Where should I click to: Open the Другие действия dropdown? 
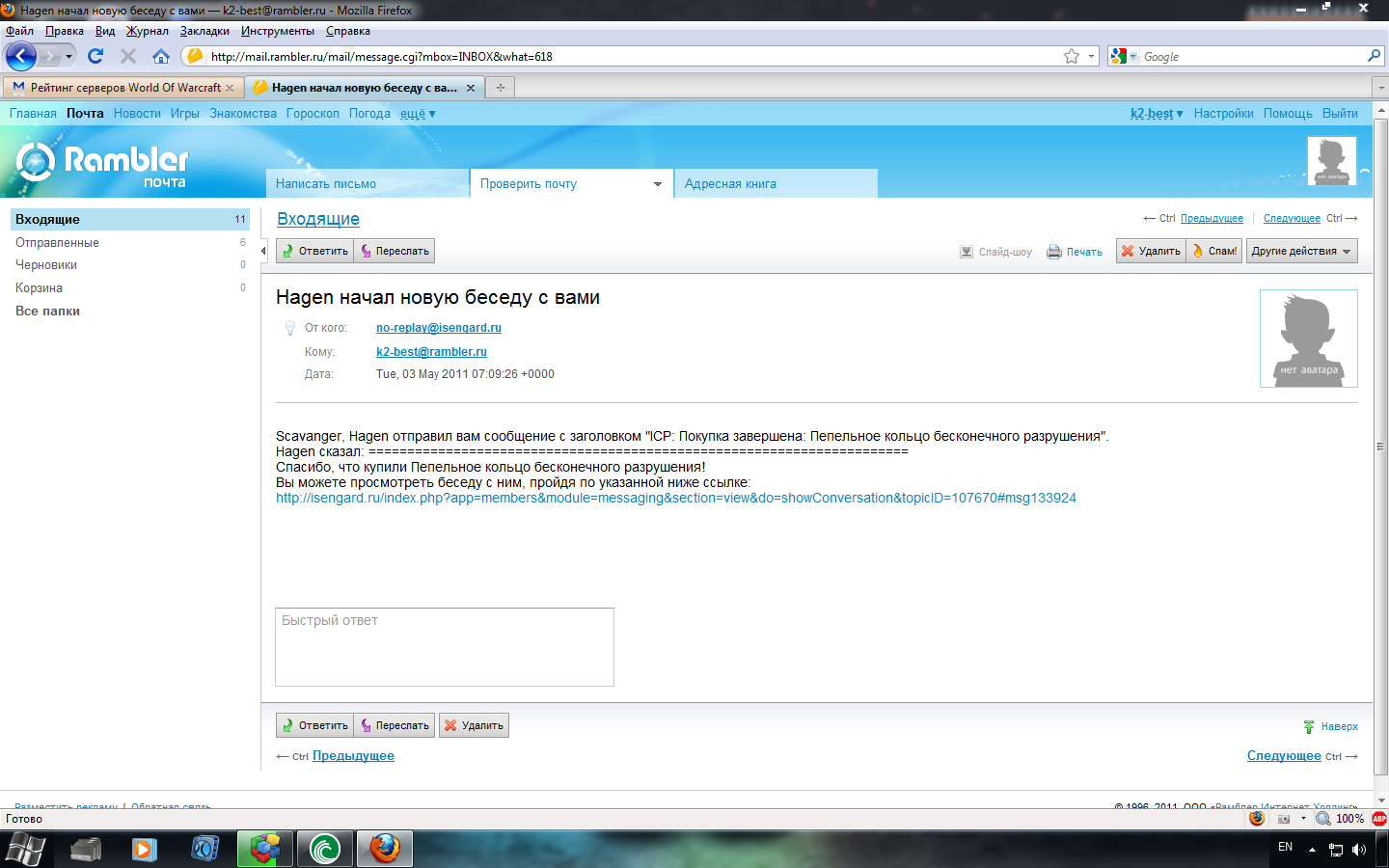pyautogui.click(x=1301, y=252)
